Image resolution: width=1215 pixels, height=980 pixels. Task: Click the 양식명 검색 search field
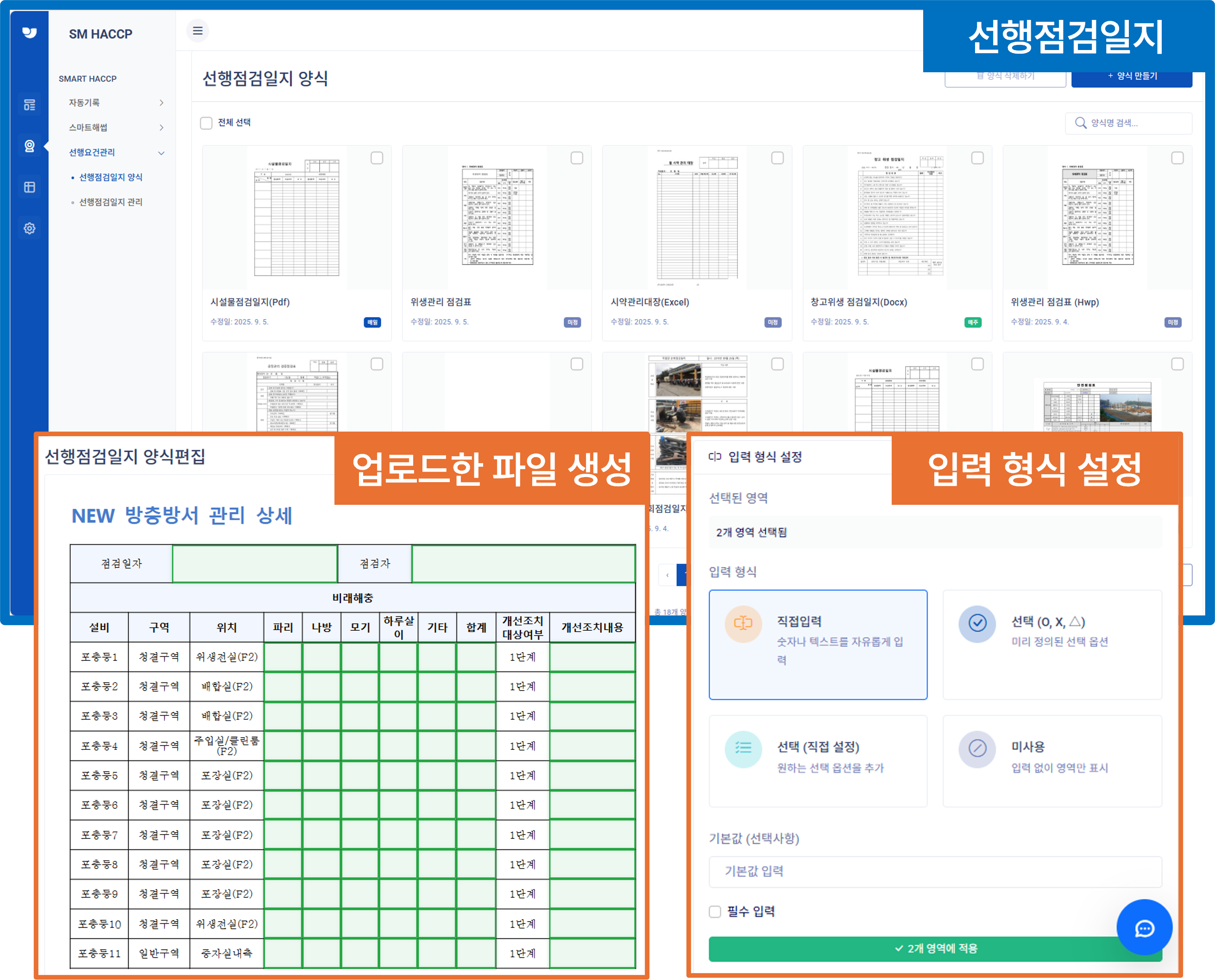[x=1128, y=123]
